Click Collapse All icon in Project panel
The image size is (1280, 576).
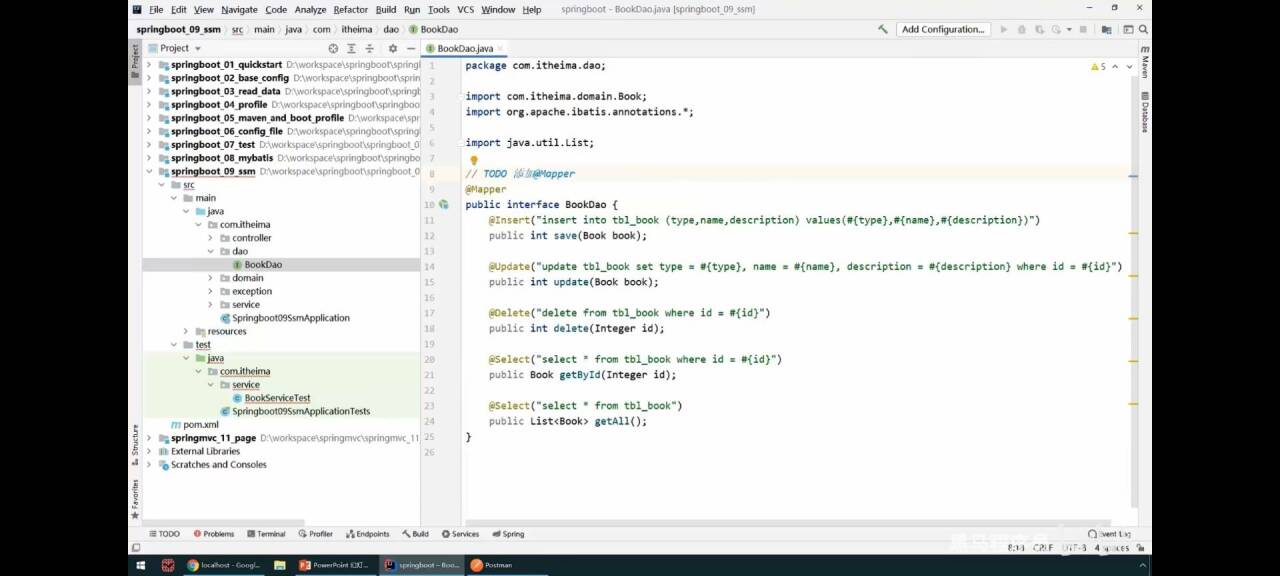point(370,48)
